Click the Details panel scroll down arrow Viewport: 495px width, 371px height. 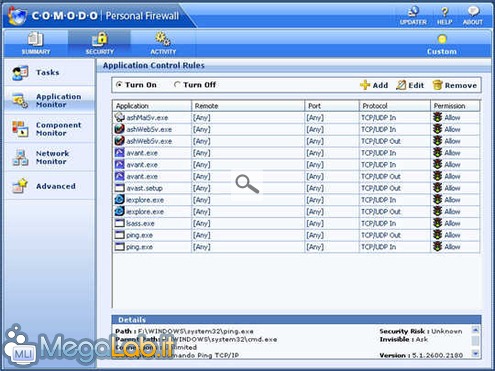tap(476, 354)
